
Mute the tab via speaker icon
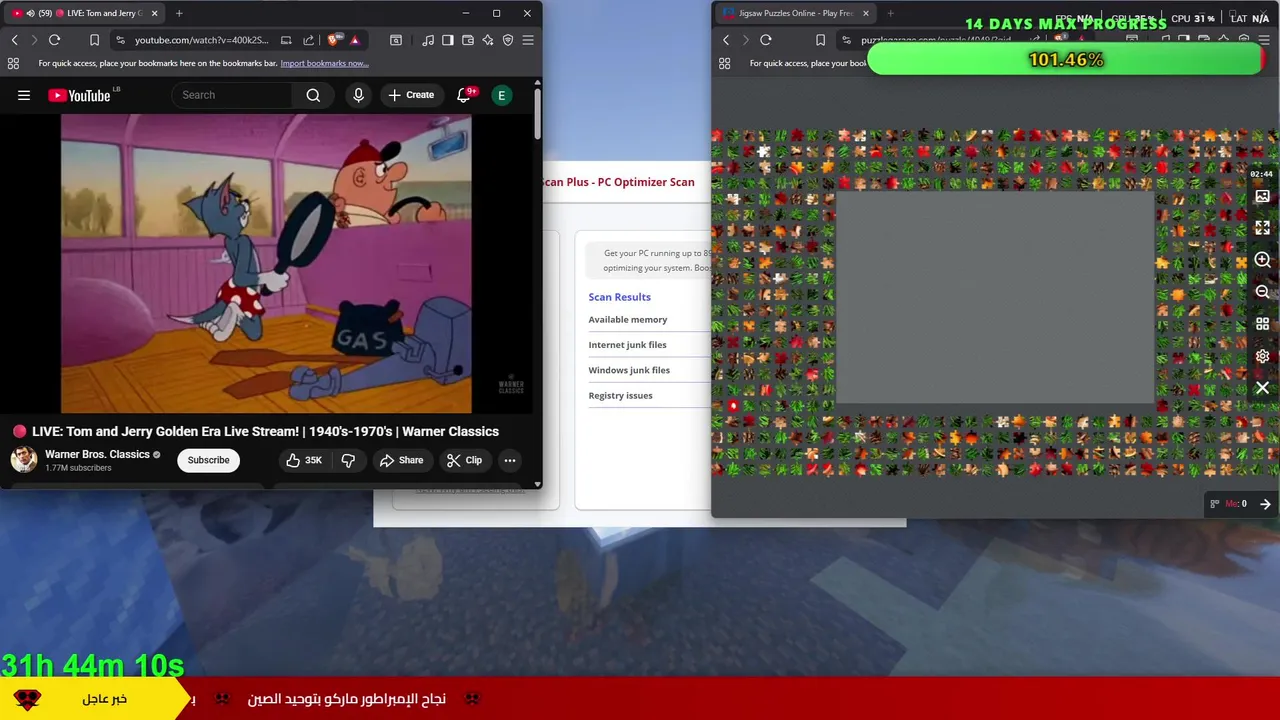(x=31, y=13)
